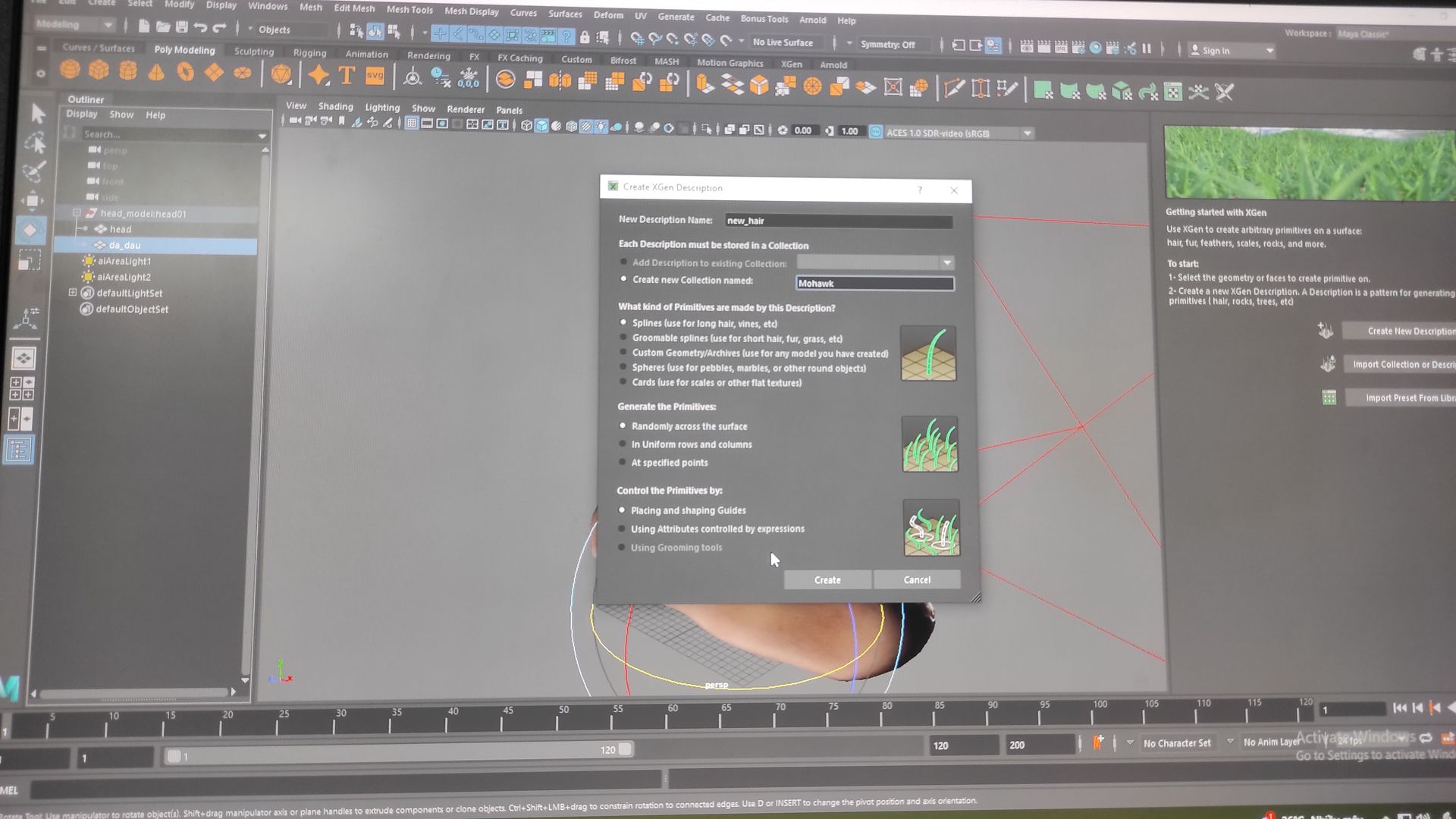This screenshot has width=1456, height=819.
Task: Click the Type text tool shelf icon
Action: (x=347, y=75)
